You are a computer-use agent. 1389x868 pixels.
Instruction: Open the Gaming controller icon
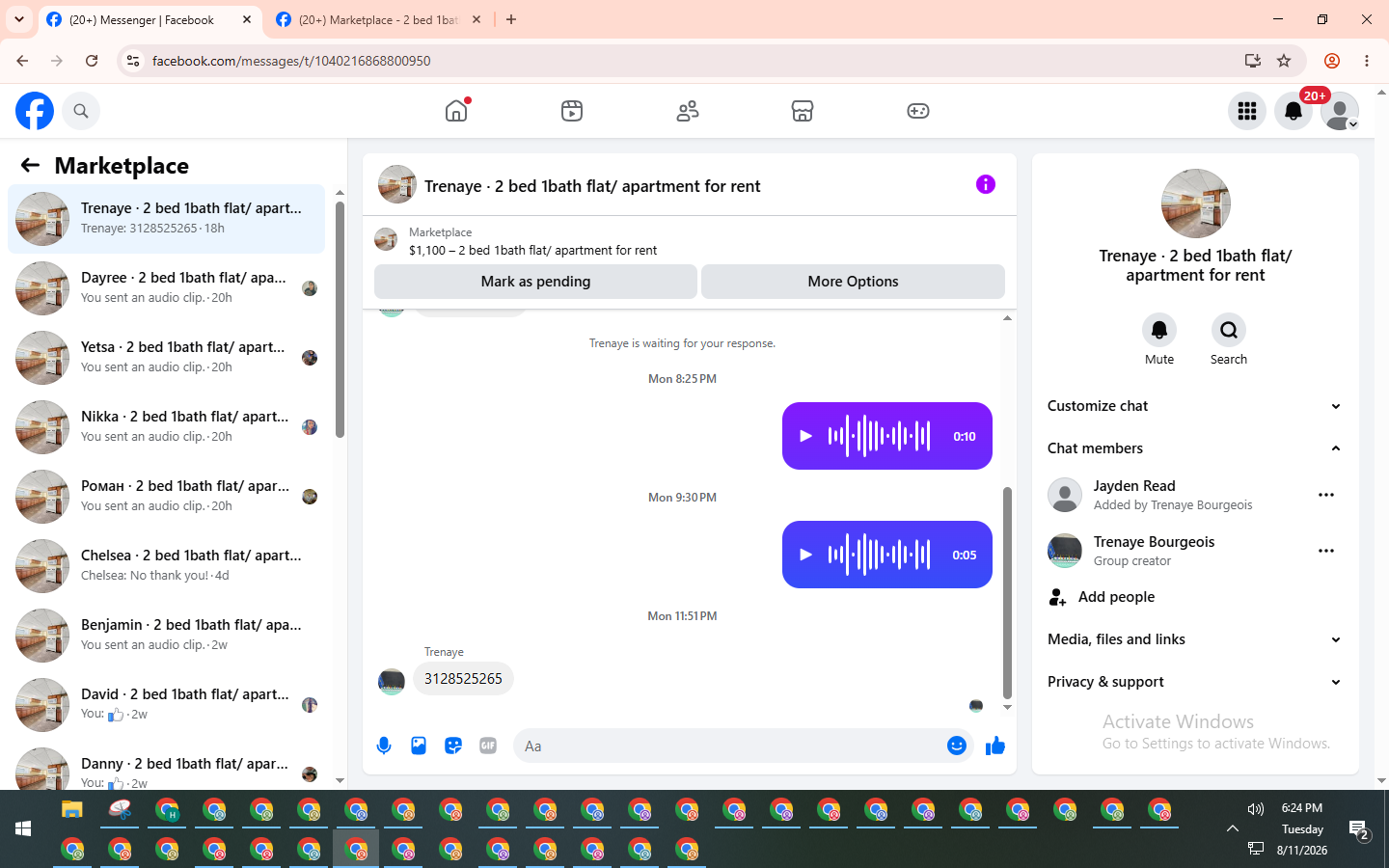(918, 111)
